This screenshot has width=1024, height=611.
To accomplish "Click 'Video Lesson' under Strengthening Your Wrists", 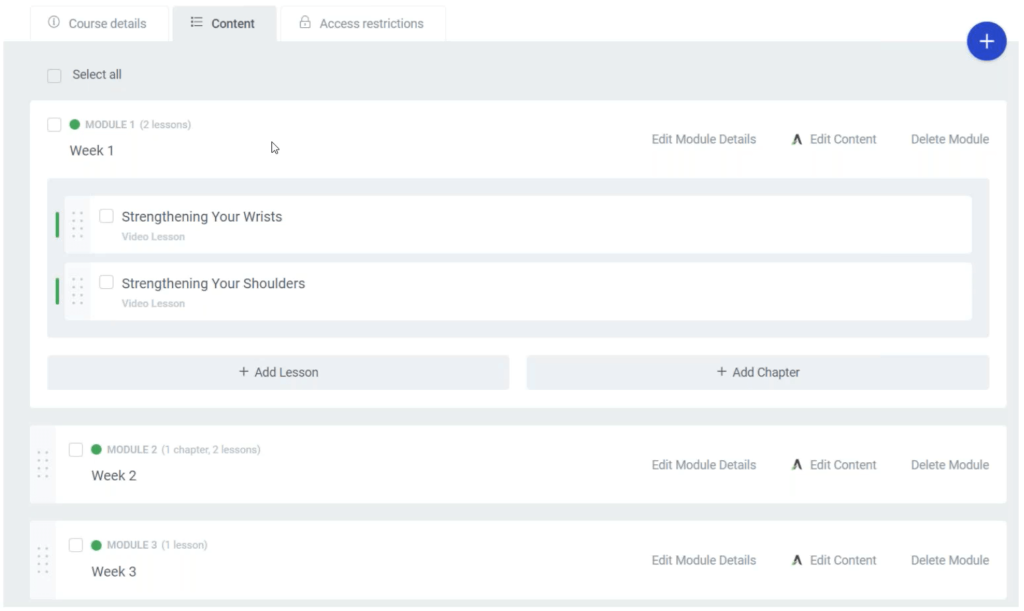I will point(153,236).
